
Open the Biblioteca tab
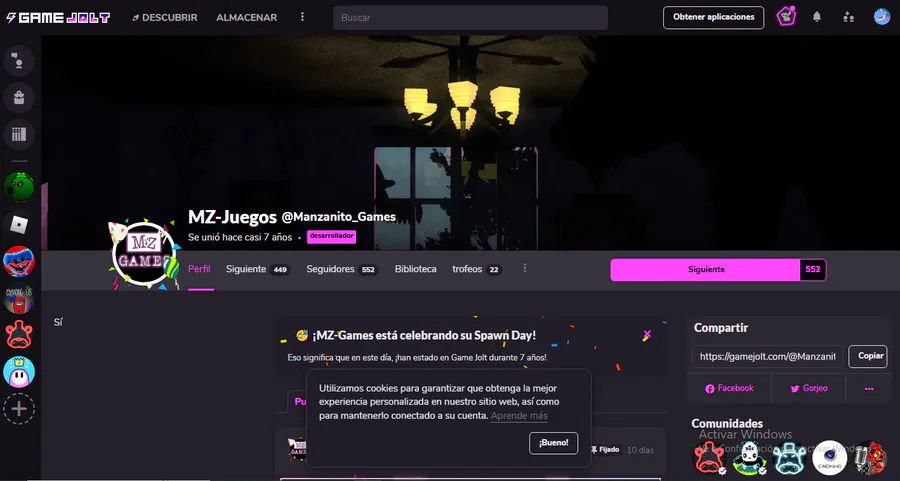tap(416, 269)
